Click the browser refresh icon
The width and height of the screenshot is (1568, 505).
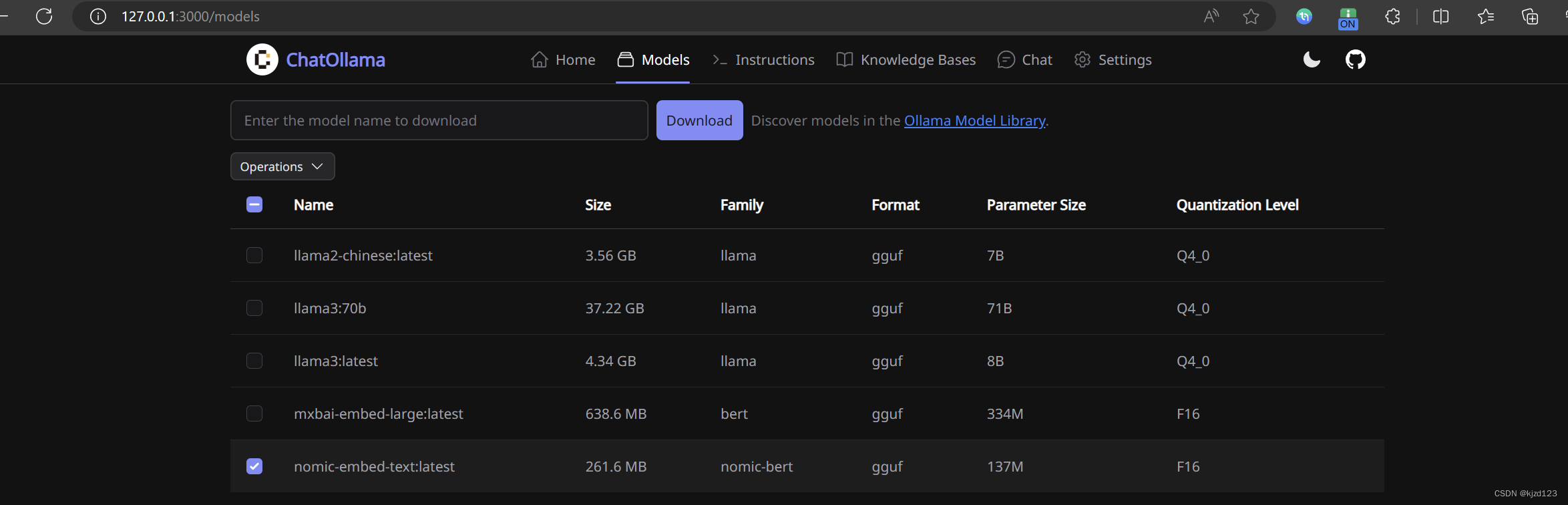[x=44, y=16]
